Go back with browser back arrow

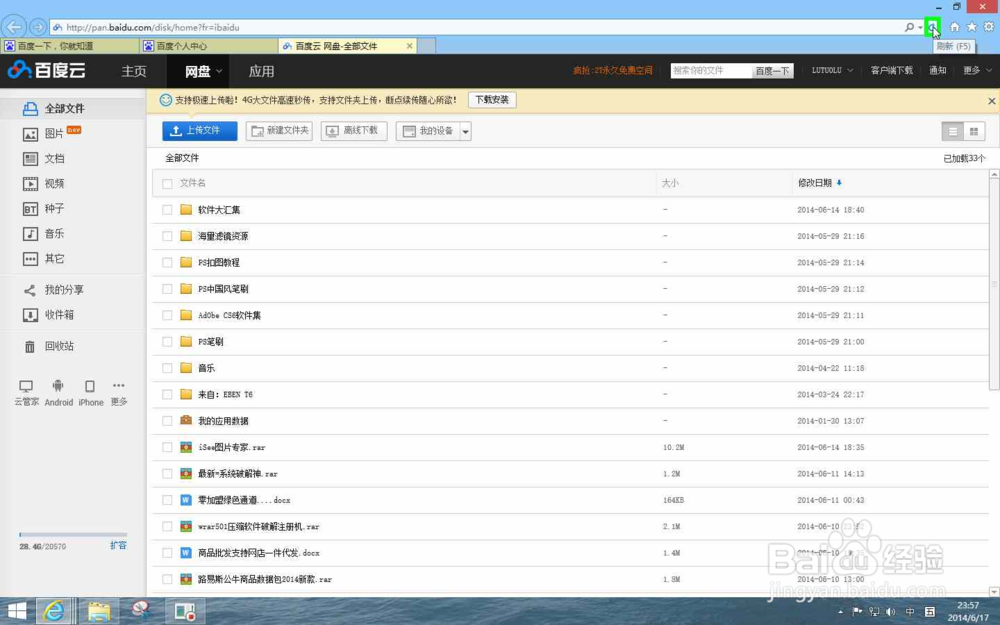(13, 27)
